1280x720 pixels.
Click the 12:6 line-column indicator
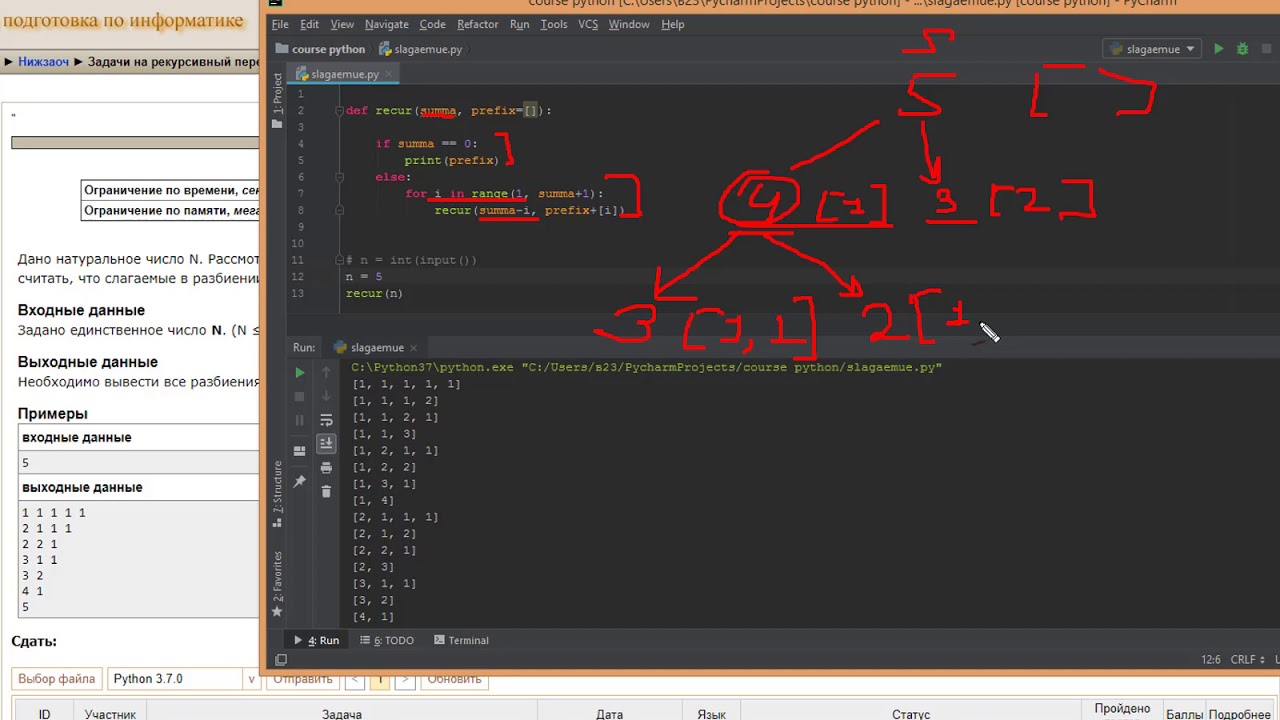click(1211, 660)
